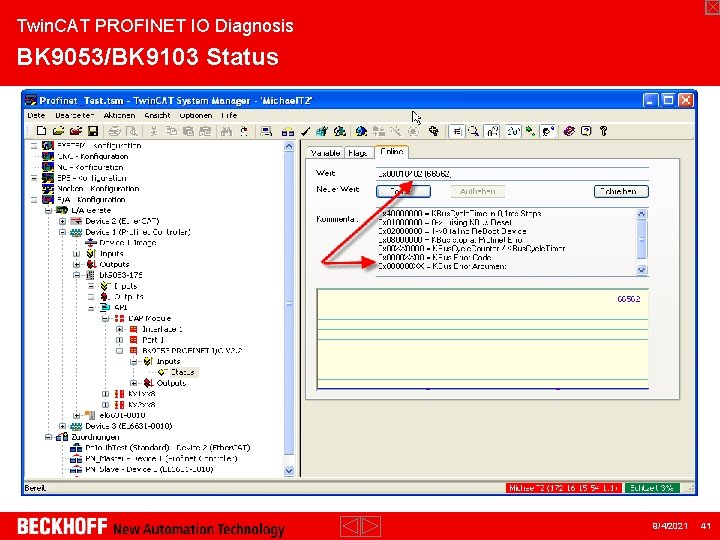Select the Device 1 Image tree node
Screen dimensions: 720x540
point(128,243)
